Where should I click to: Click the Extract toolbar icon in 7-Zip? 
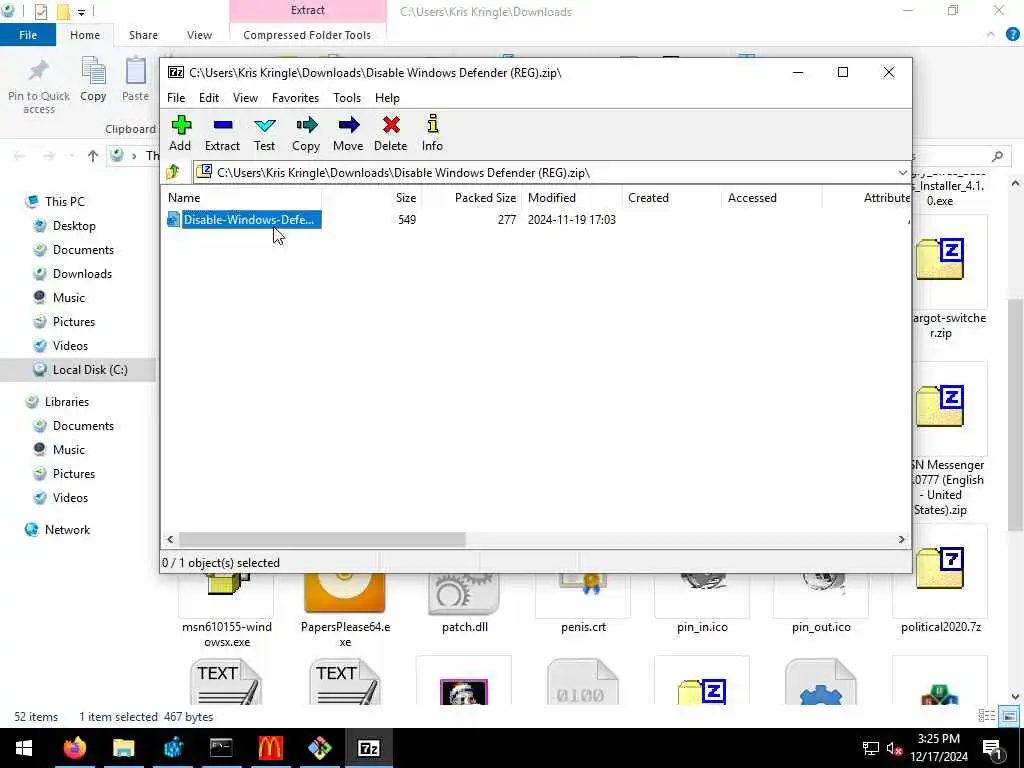(222, 133)
